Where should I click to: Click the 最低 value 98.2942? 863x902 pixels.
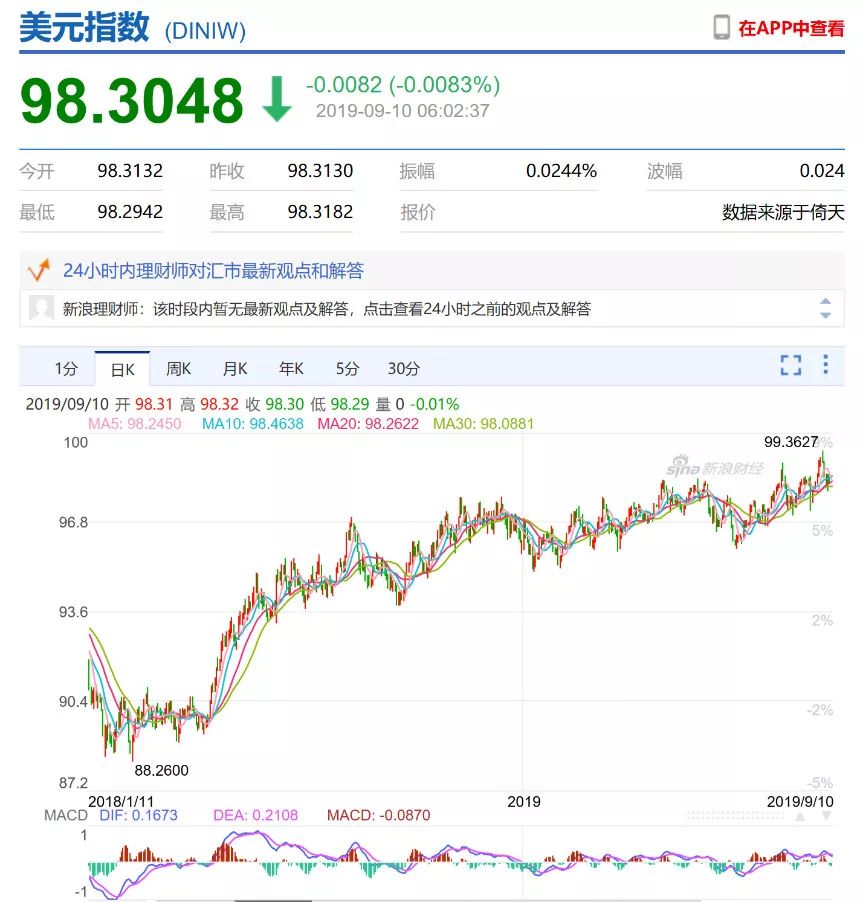click(130, 212)
